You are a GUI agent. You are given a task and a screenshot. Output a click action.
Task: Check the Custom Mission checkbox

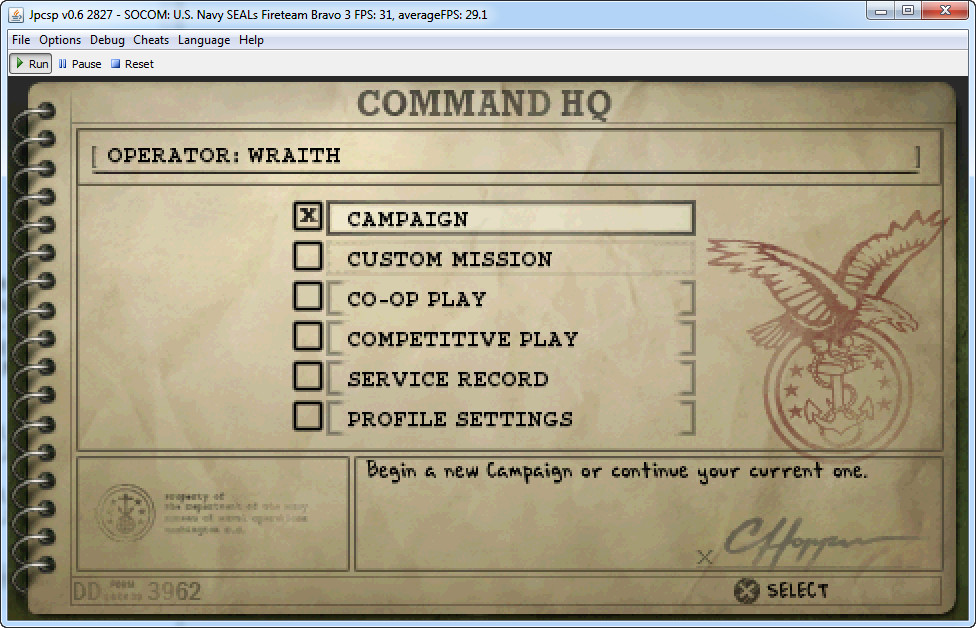(x=308, y=257)
